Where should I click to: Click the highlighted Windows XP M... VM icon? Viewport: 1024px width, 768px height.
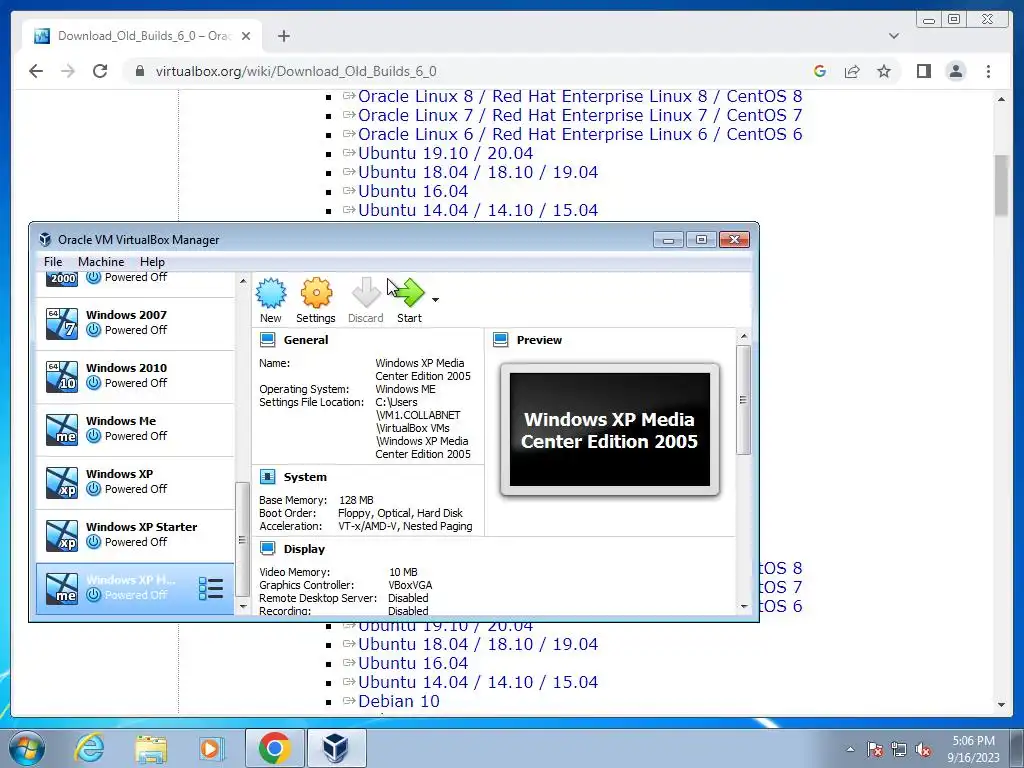point(62,588)
